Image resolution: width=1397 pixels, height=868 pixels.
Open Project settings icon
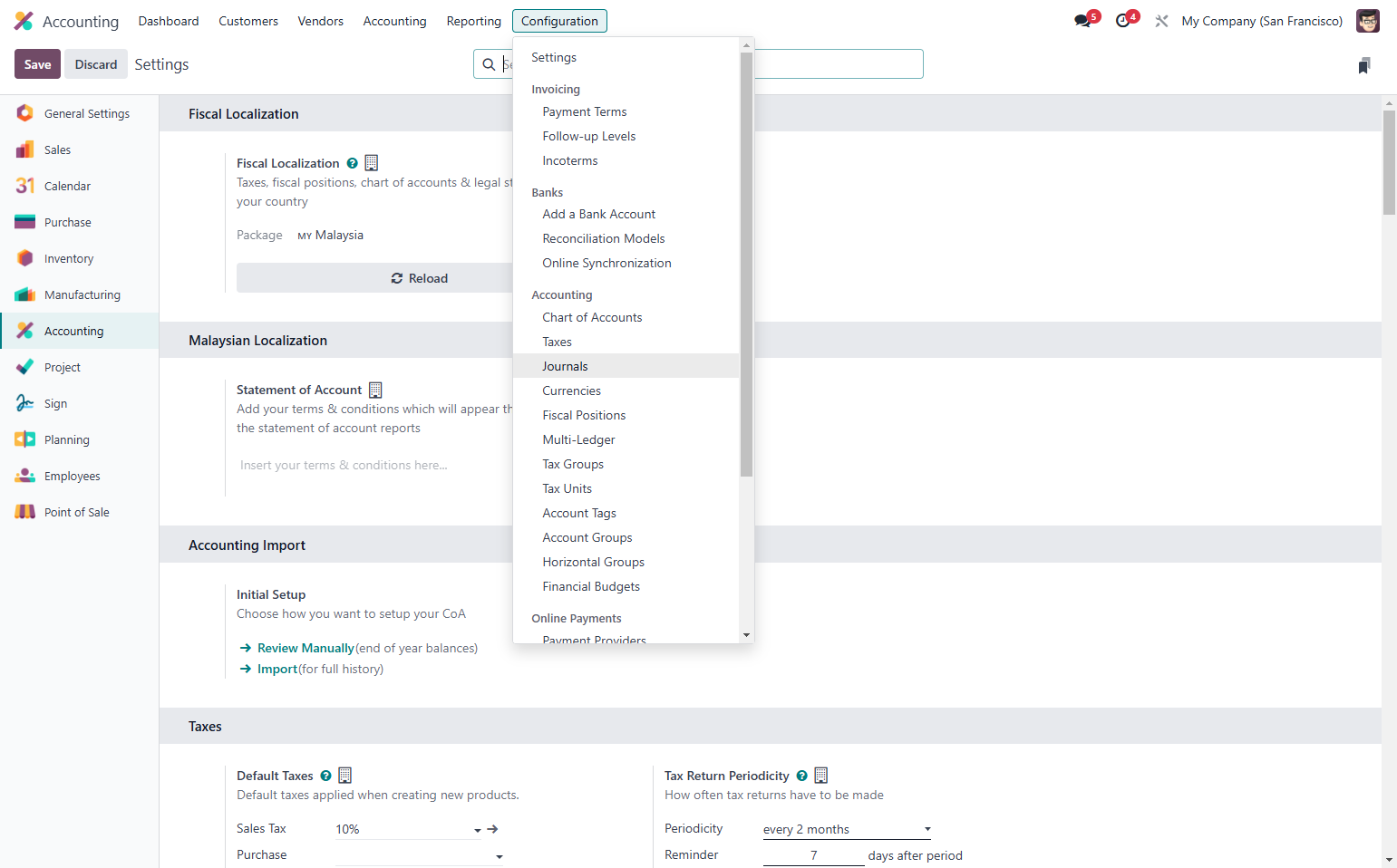pos(25,367)
